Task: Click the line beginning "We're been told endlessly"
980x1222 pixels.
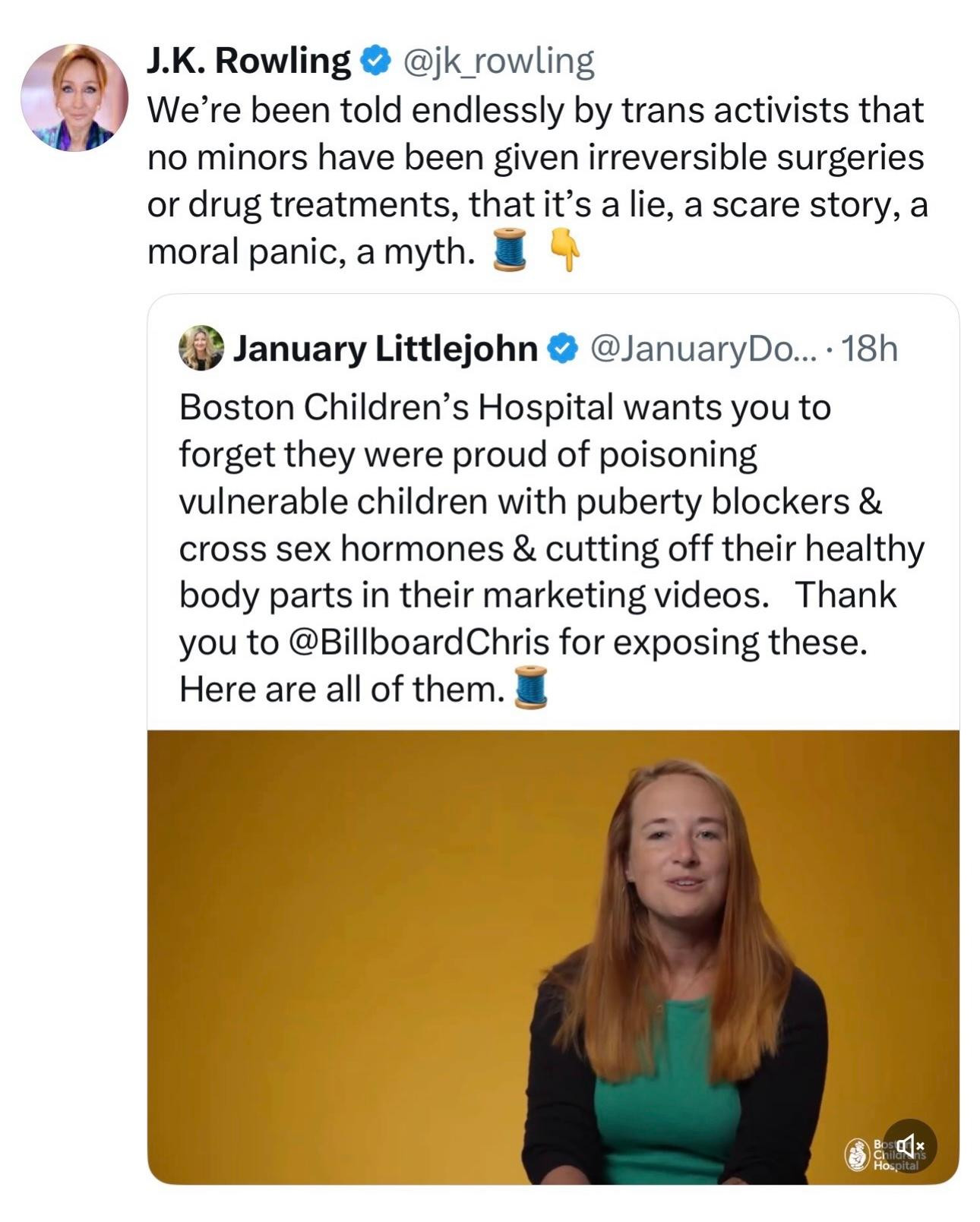Action: point(535,110)
